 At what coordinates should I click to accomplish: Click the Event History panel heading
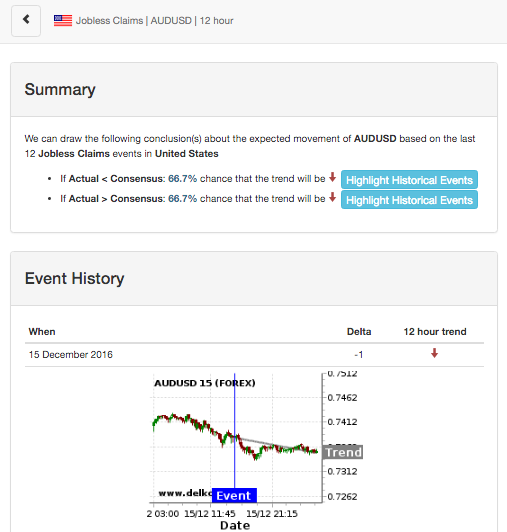(74, 279)
